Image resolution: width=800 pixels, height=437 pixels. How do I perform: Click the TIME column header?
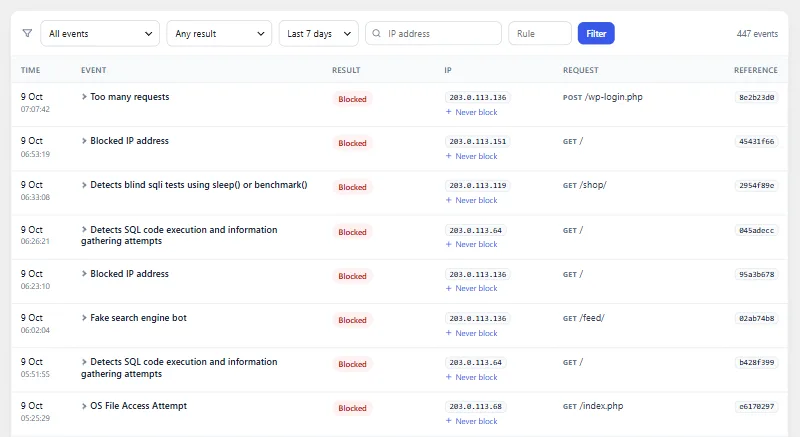click(30, 70)
